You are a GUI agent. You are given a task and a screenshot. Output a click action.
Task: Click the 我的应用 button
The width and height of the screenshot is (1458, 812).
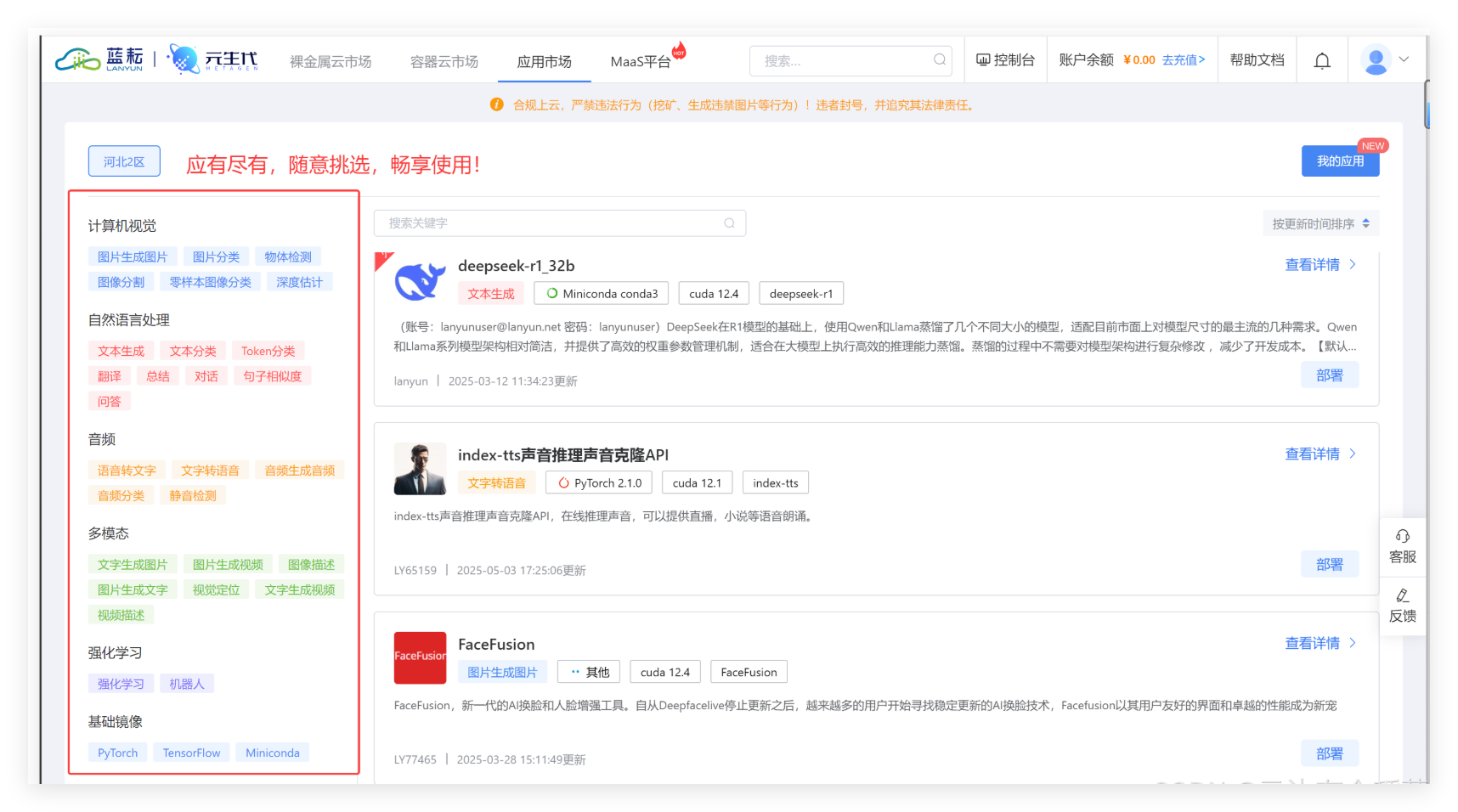coord(1340,161)
